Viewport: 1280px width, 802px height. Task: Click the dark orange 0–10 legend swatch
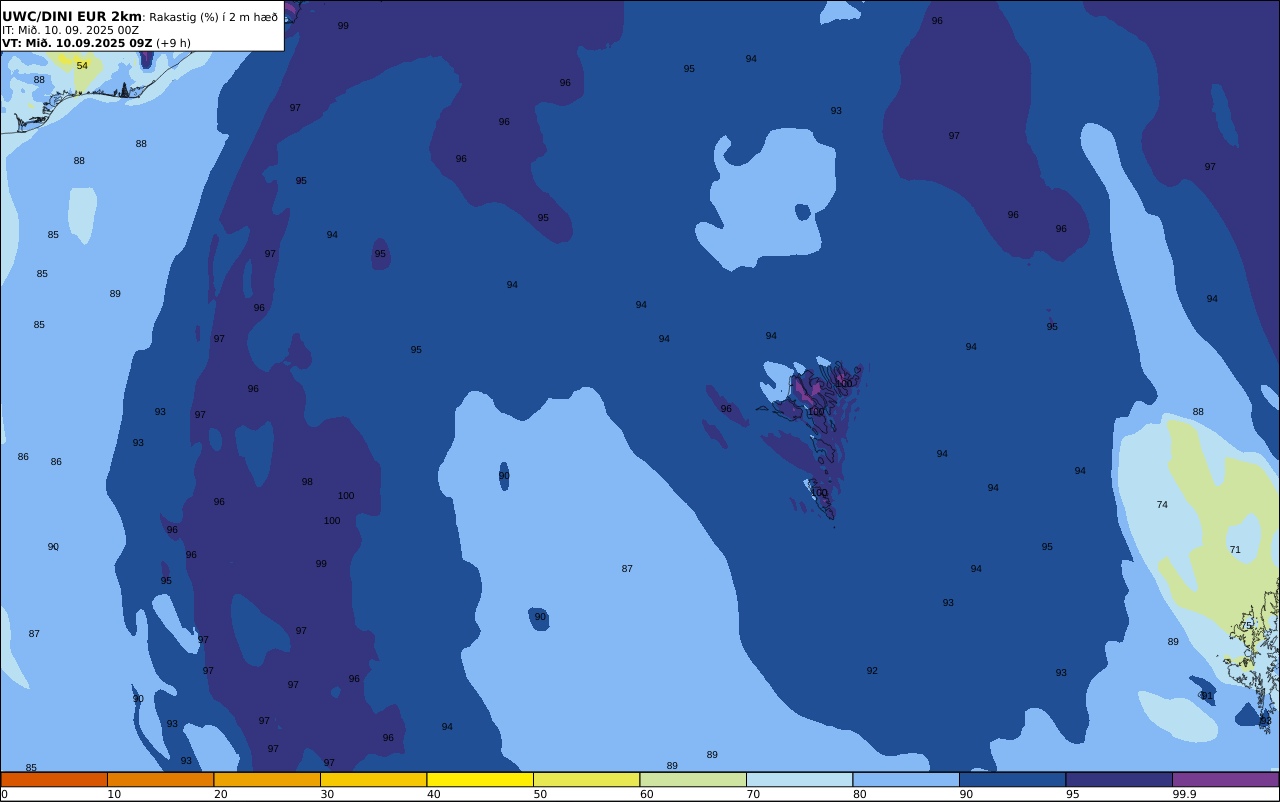(54, 779)
